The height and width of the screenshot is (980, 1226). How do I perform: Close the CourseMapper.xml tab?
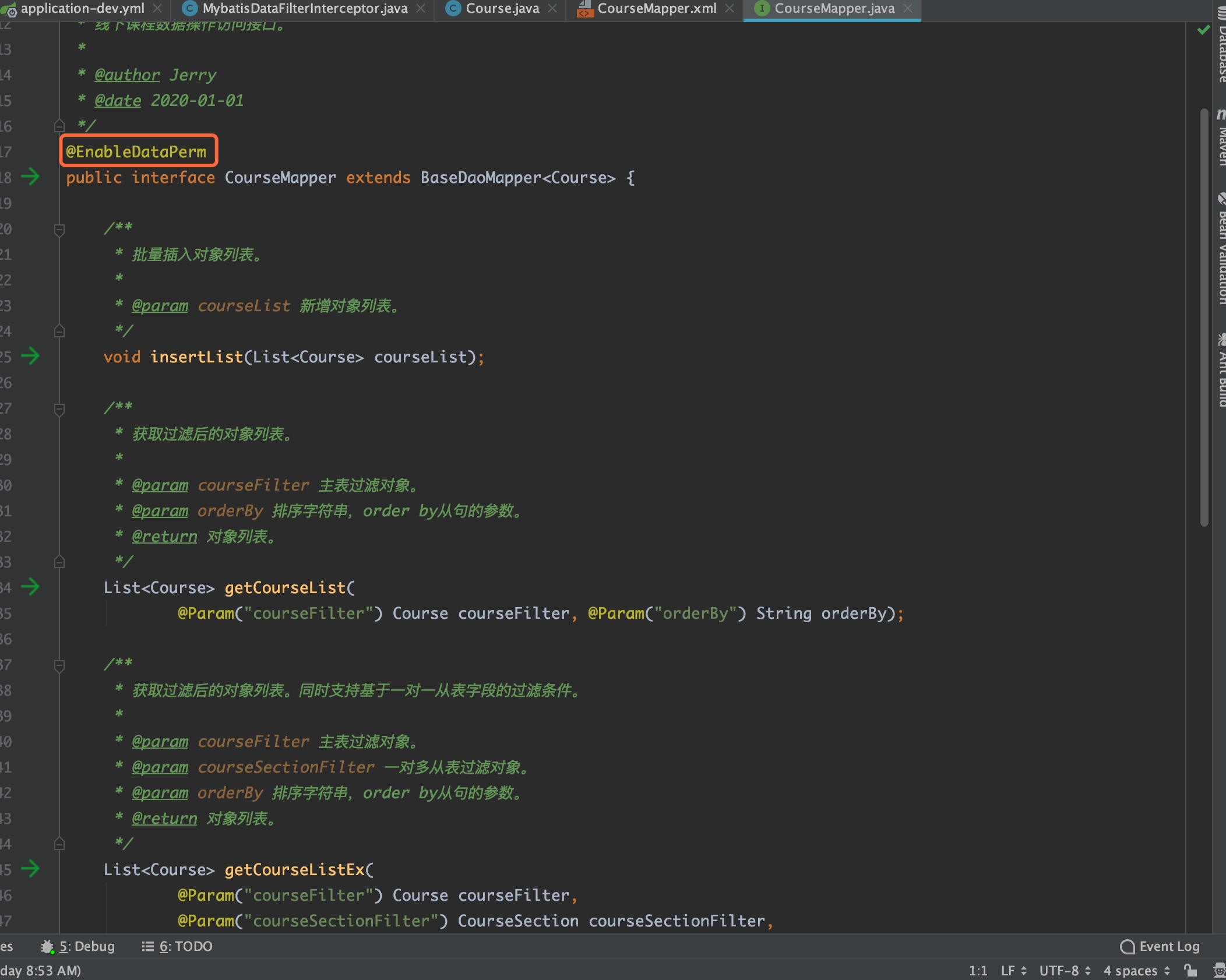pyautogui.click(x=729, y=8)
